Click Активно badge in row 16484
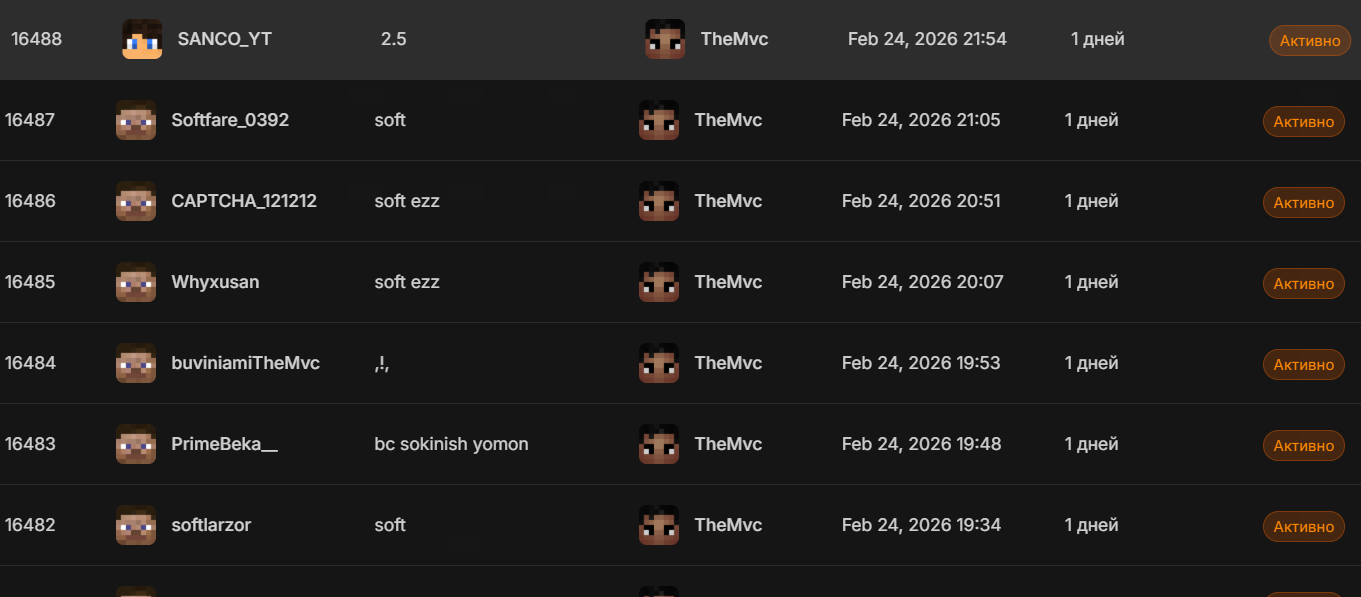Image resolution: width=1361 pixels, height=597 pixels. [1303, 365]
